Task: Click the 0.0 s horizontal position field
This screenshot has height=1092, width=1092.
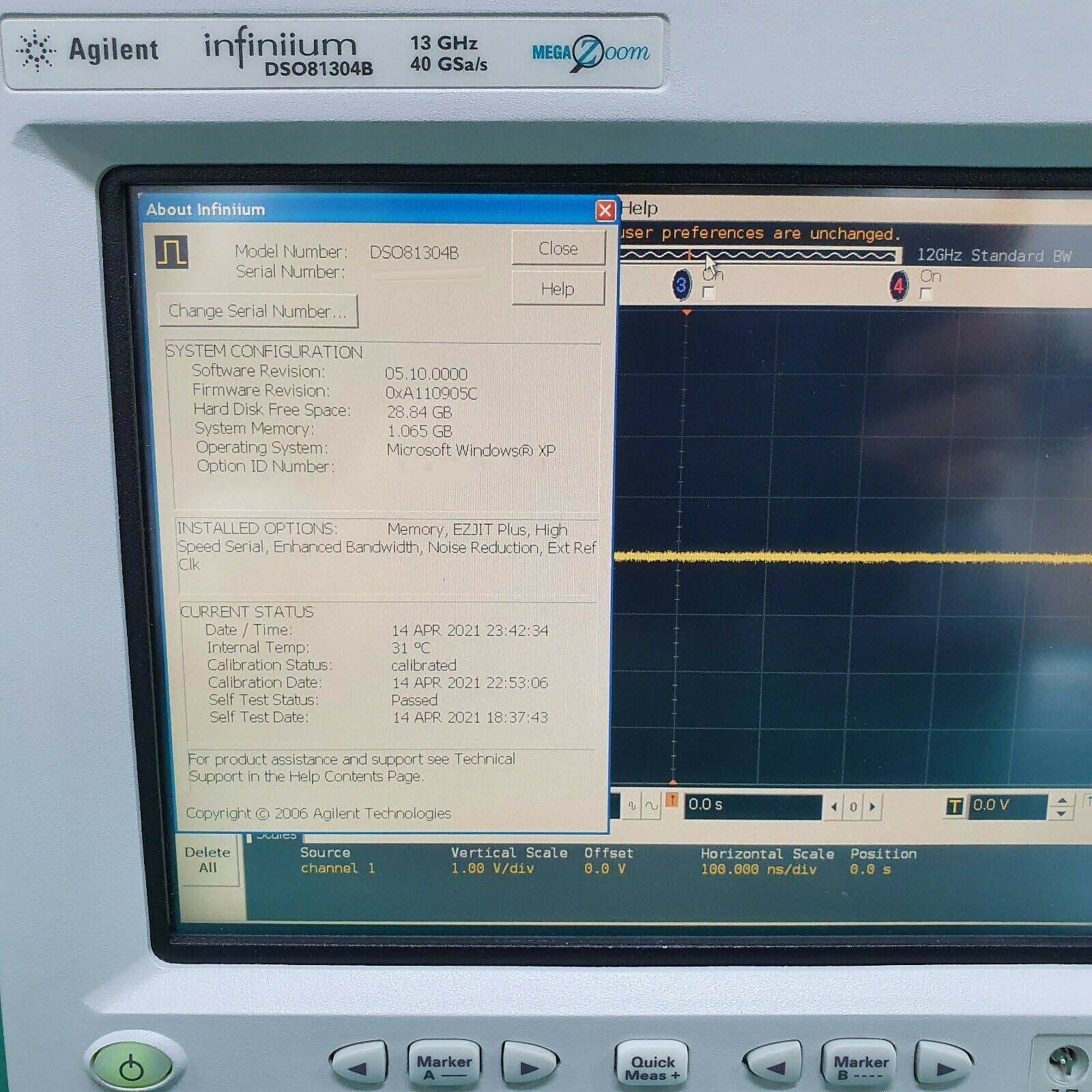Action: point(752,805)
